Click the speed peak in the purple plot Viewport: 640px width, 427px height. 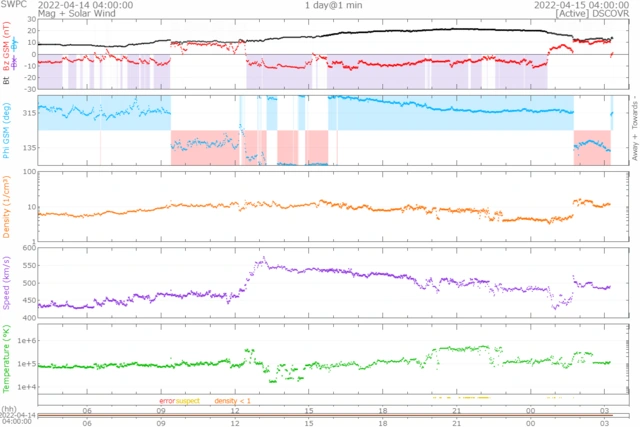point(262,261)
